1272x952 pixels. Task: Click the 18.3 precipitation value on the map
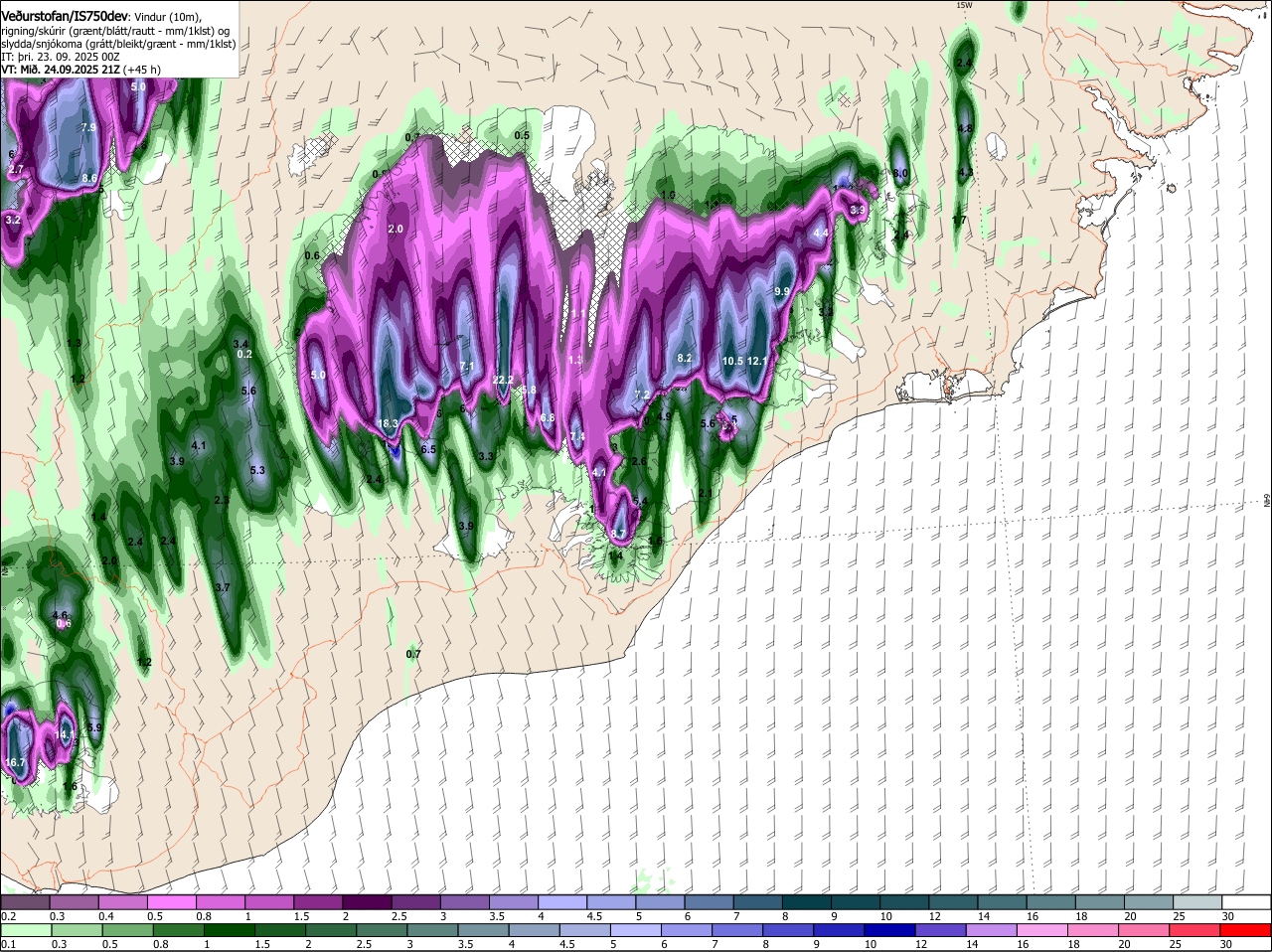tap(388, 423)
